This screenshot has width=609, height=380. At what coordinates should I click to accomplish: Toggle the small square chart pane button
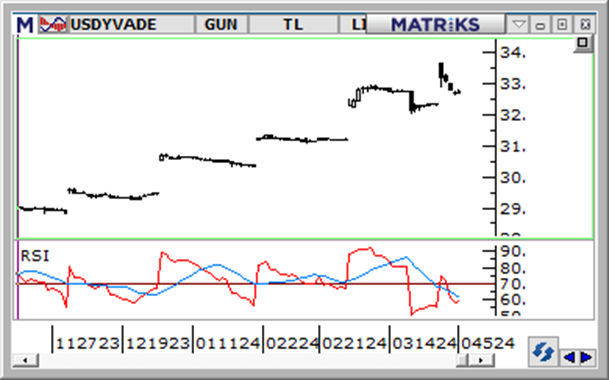pyautogui.click(x=583, y=43)
